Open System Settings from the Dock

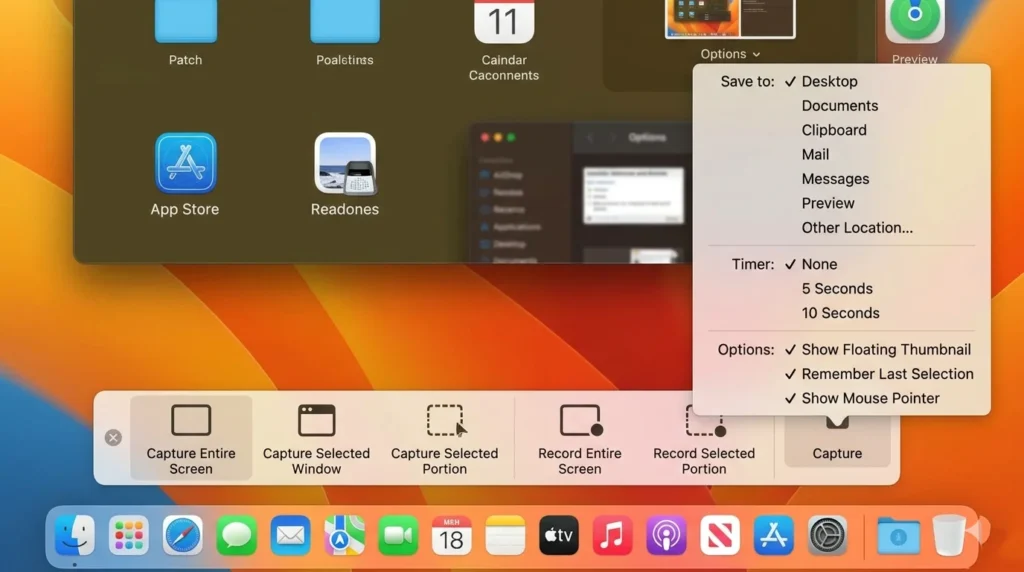[x=827, y=535]
